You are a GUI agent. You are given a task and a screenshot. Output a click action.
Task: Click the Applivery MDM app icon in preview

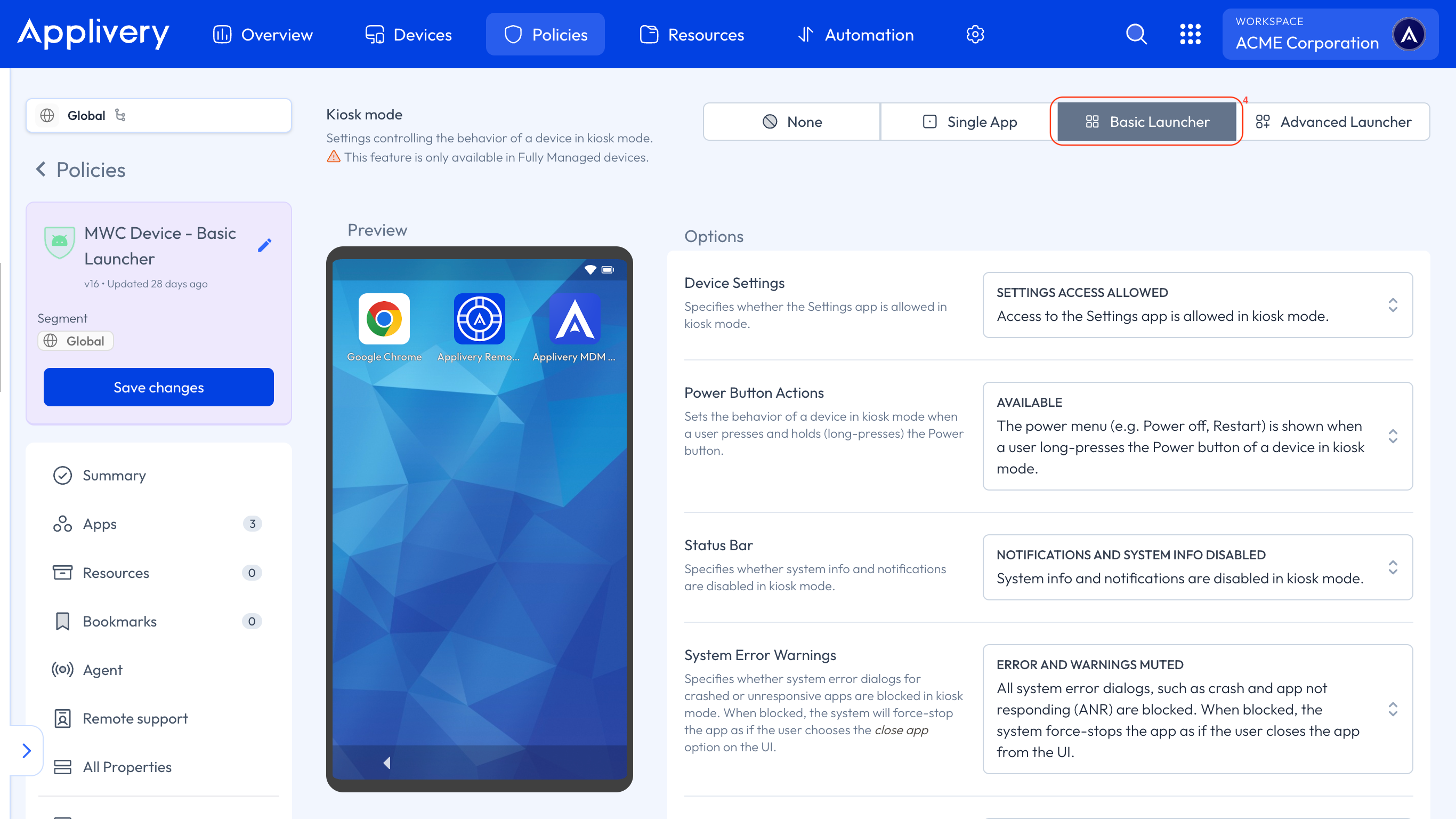pos(575,318)
